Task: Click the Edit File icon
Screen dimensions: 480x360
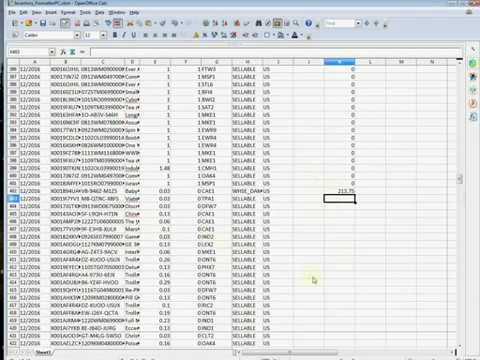Action: (65, 23)
